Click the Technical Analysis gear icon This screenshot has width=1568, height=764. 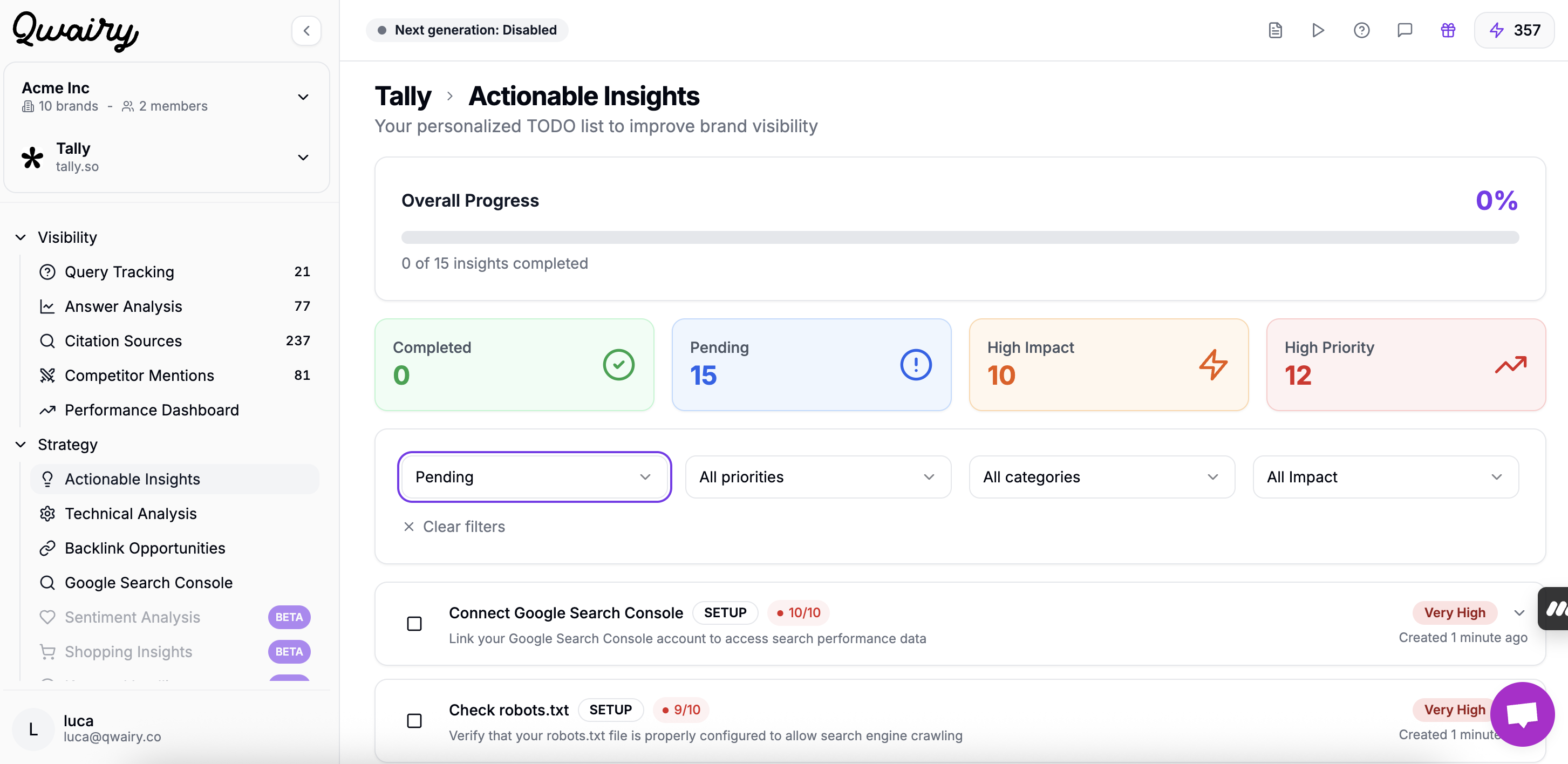pyautogui.click(x=47, y=514)
